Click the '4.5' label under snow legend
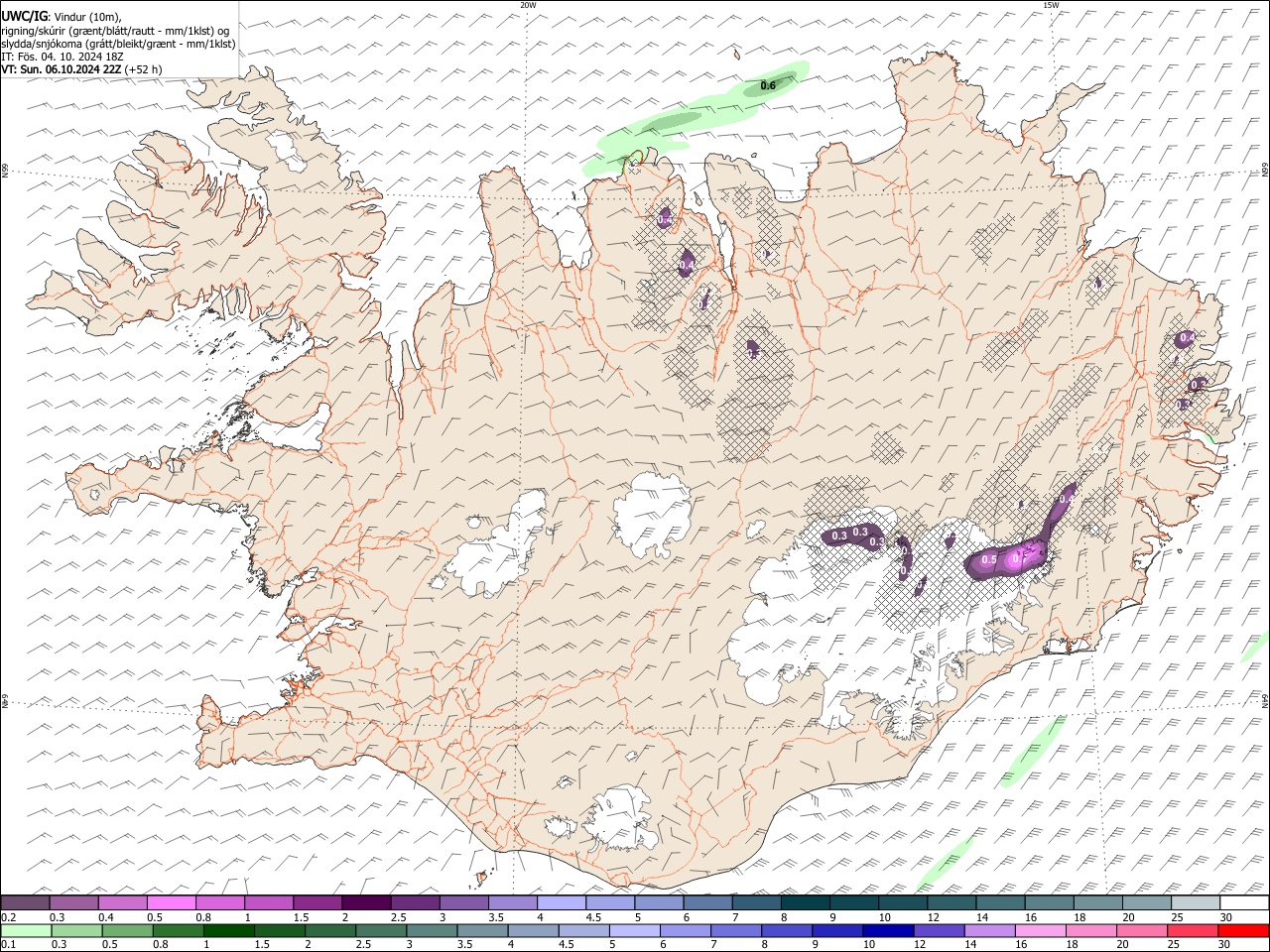The image size is (1270, 952). (x=593, y=917)
